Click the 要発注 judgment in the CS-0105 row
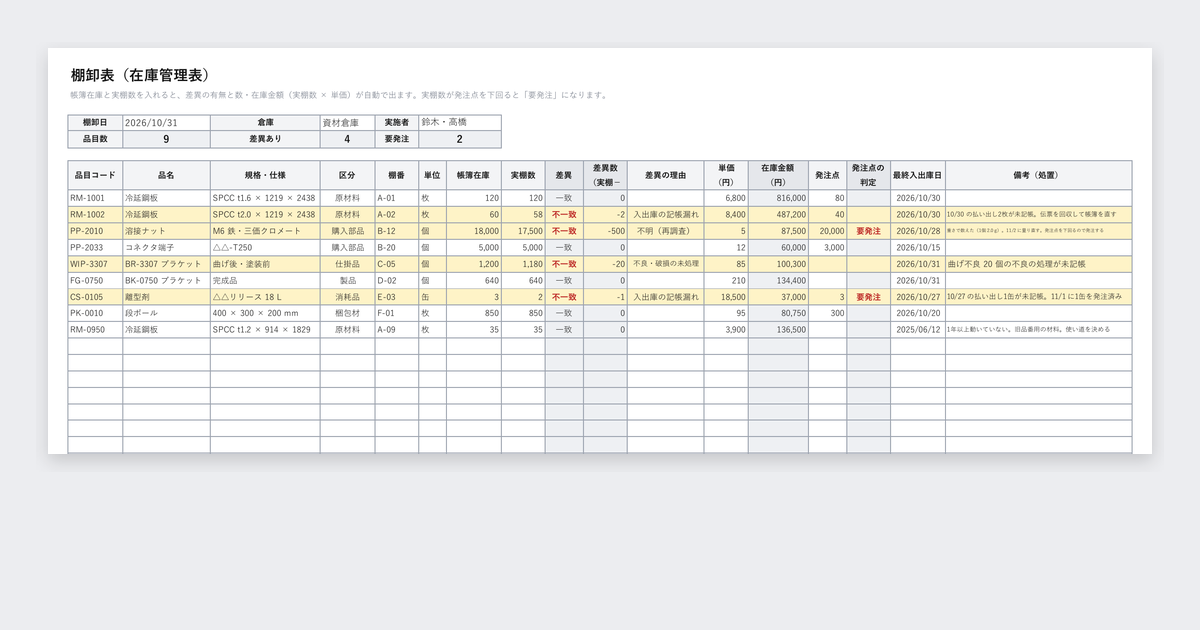 click(x=869, y=297)
